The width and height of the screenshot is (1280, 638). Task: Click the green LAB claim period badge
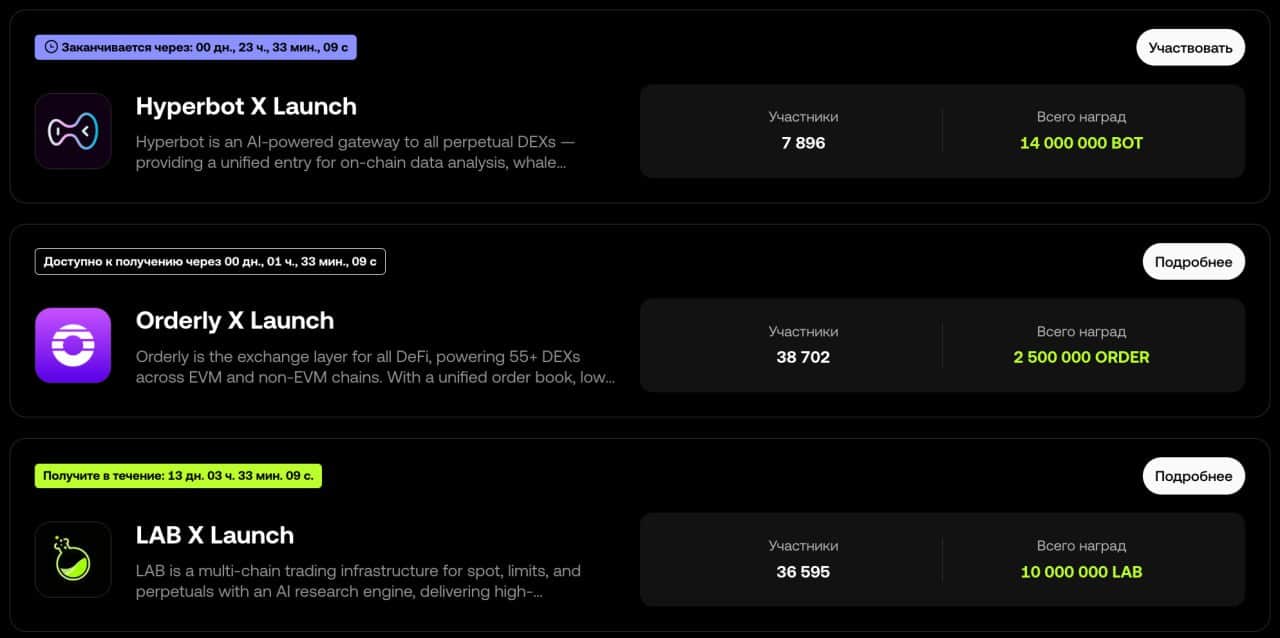(x=178, y=476)
